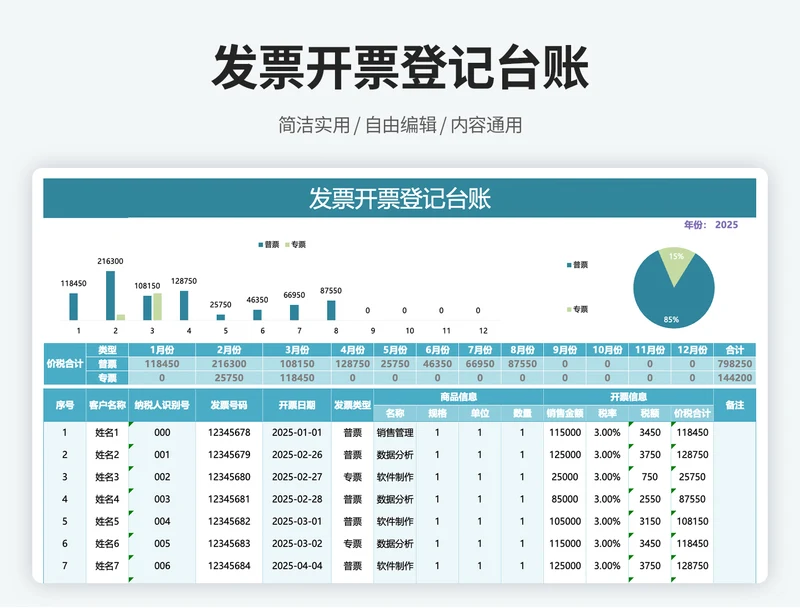This screenshot has width=800, height=616.
Task: Click taxpayer ID cell 002
Action: [162, 477]
